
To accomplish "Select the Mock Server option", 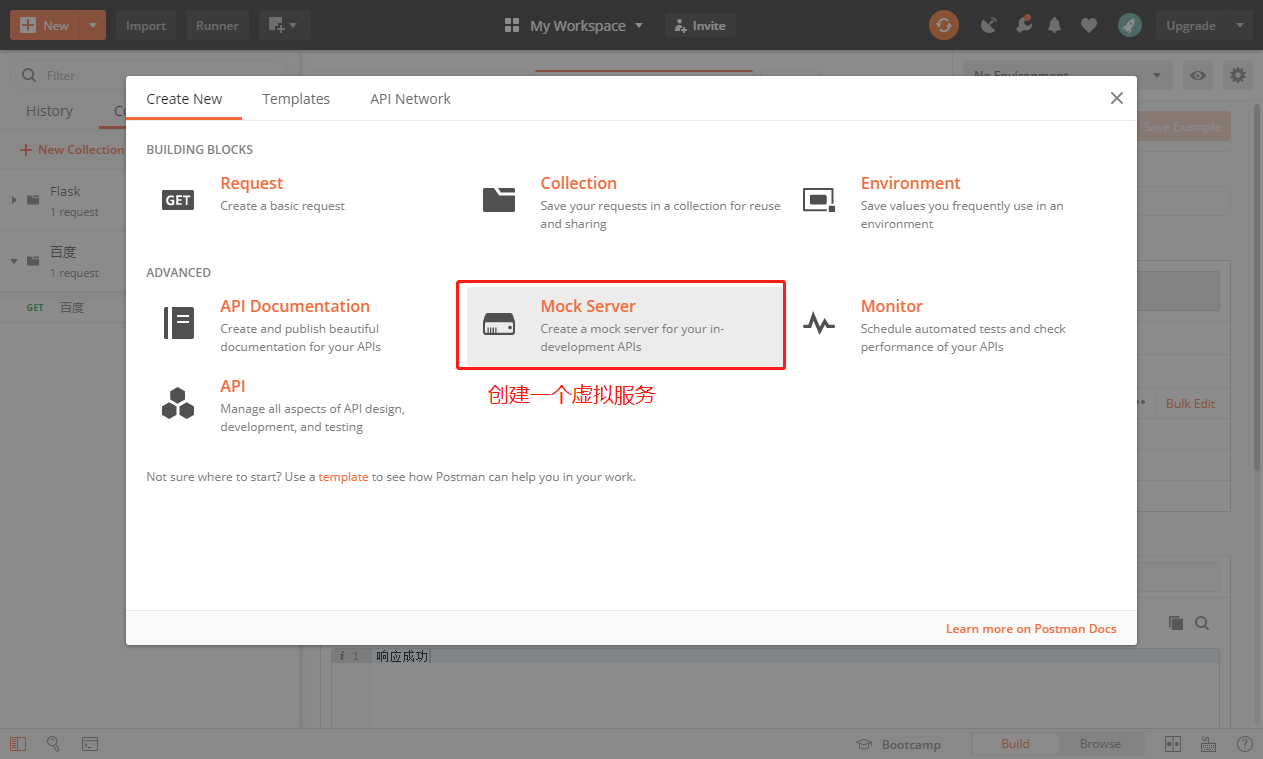I will tap(620, 324).
